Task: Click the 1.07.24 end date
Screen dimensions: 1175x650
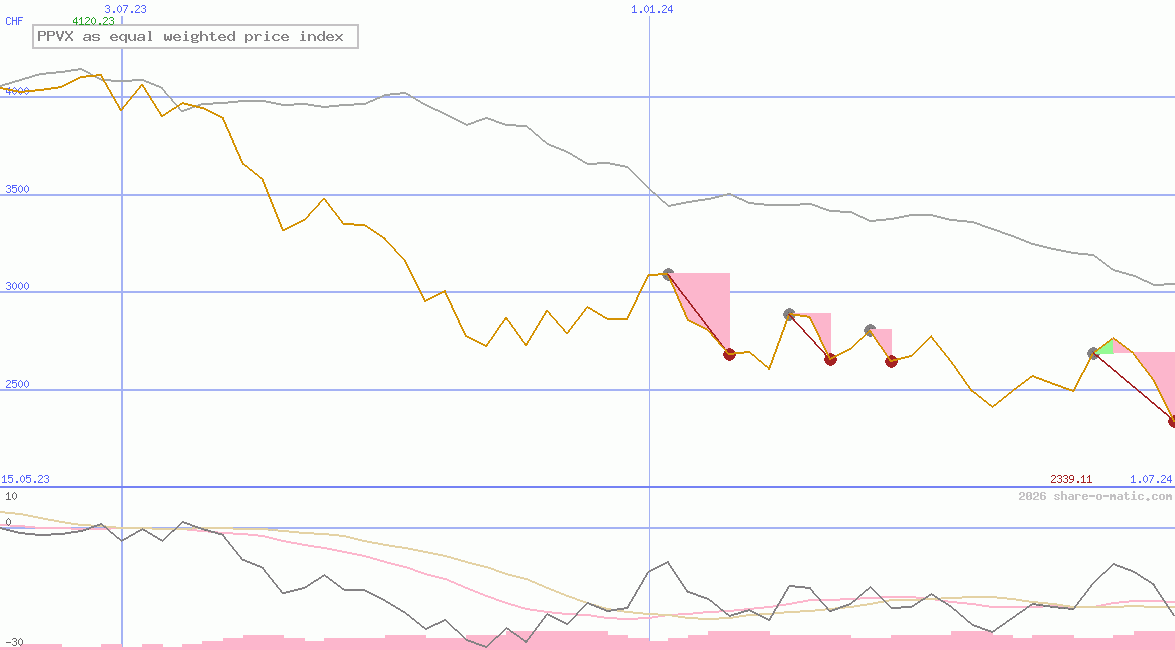Action: click(x=1151, y=479)
